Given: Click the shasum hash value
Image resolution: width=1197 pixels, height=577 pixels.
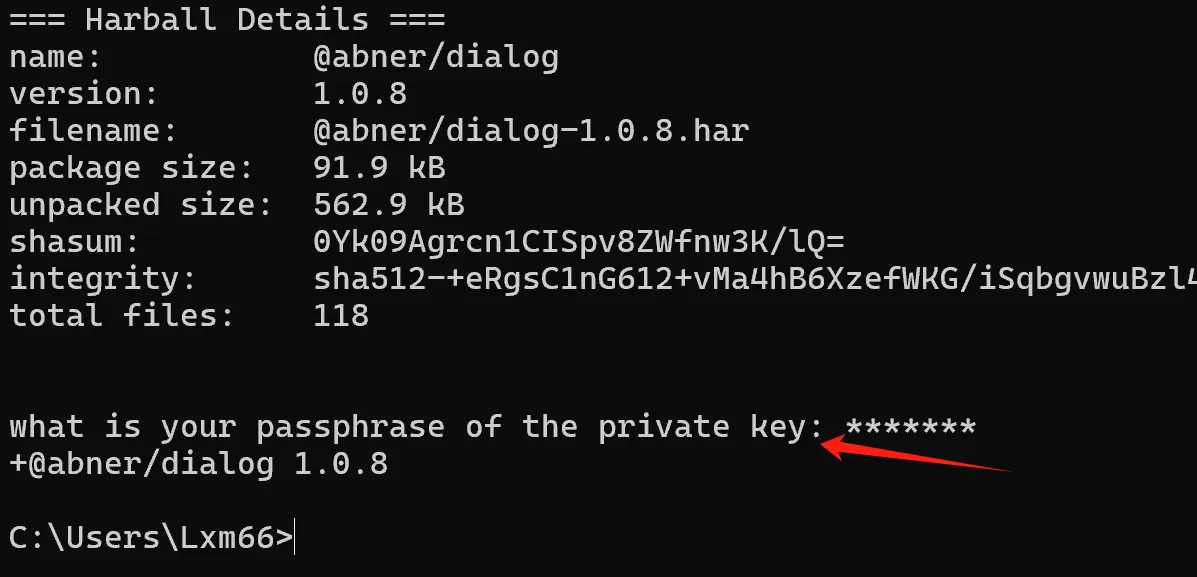Looking at the screenshot, I should (579, 242).
